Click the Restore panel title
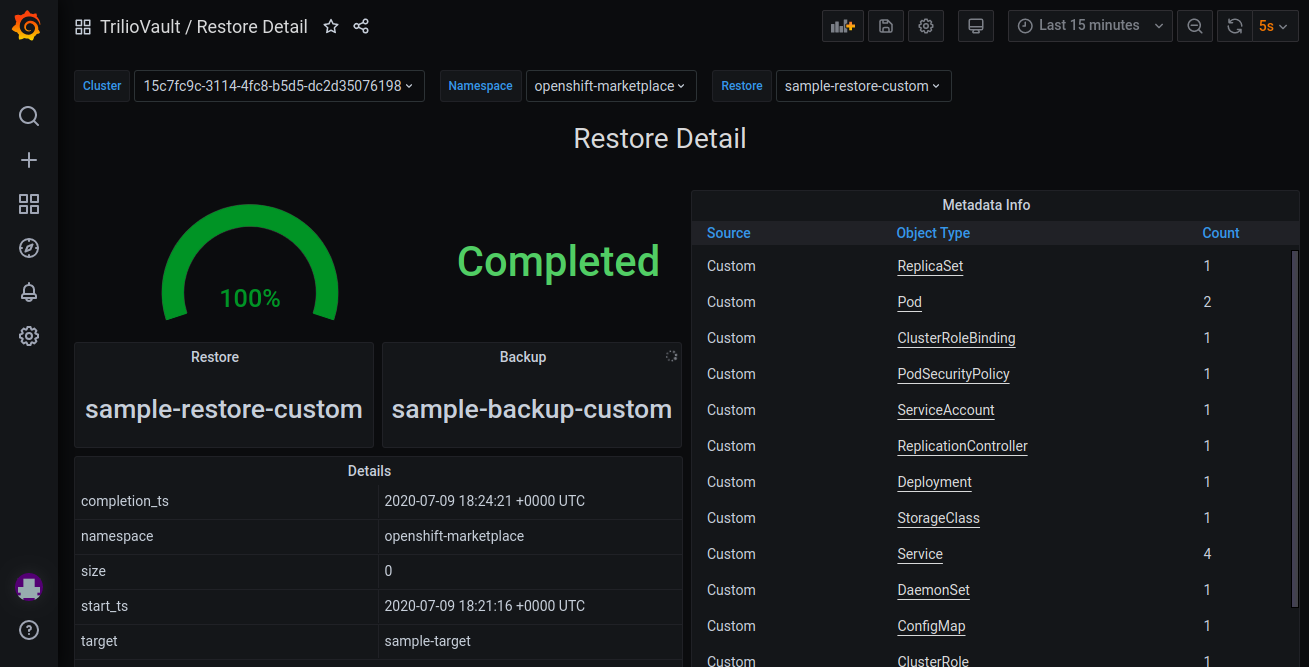This screenshot has height=667, width=1309. pyautogui.click(x=215, y=357)
